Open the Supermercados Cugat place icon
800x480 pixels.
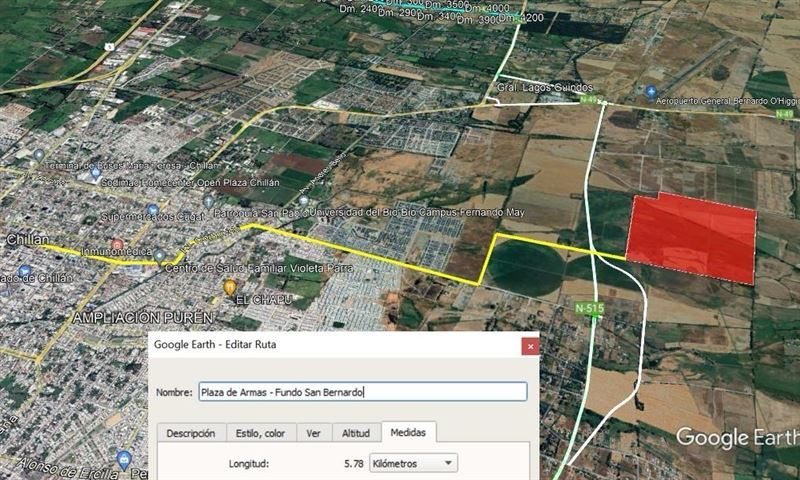[x=153, y=209]
